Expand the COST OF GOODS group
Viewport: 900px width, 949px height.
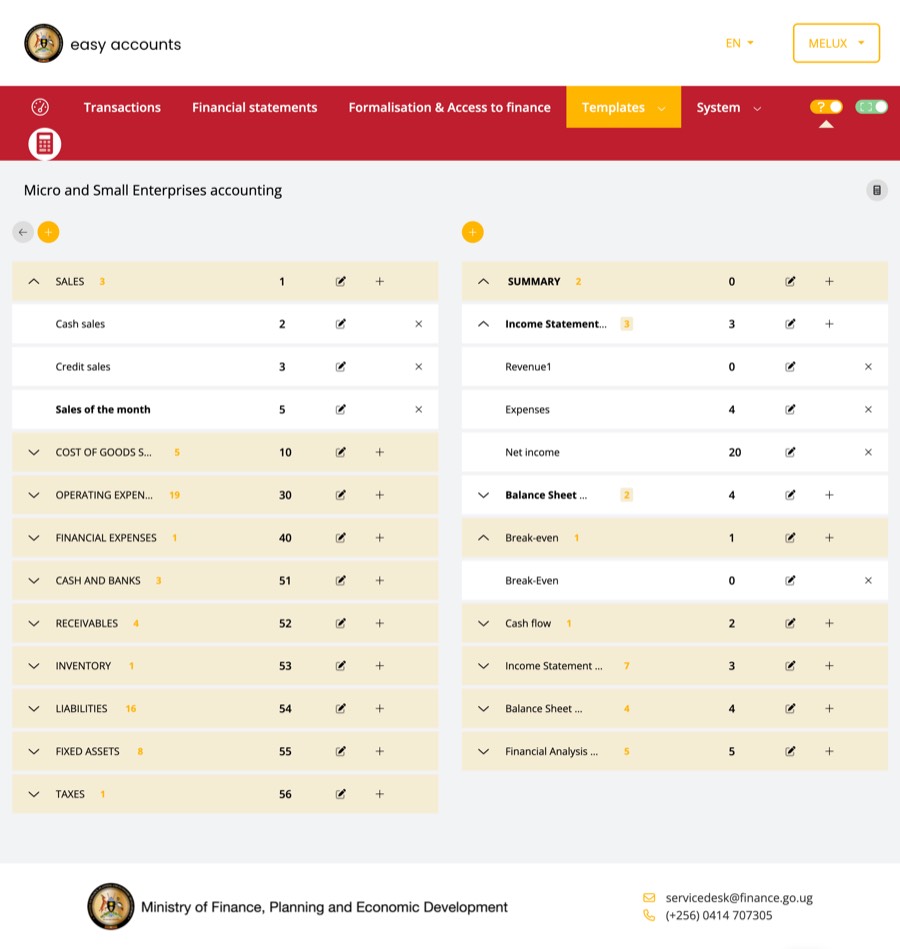point(34,452)
